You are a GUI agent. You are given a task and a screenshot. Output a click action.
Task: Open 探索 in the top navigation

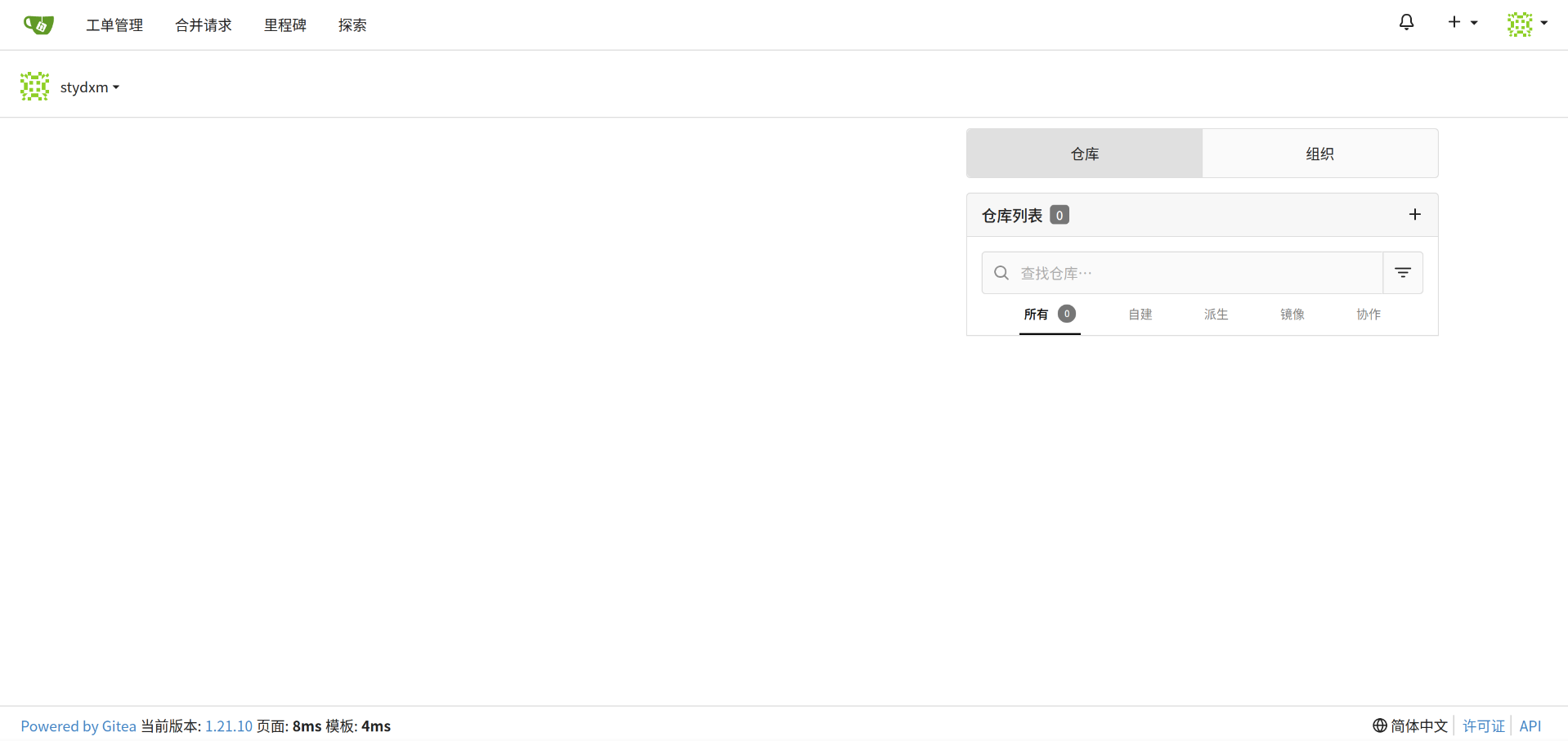(x=352, y=25)
